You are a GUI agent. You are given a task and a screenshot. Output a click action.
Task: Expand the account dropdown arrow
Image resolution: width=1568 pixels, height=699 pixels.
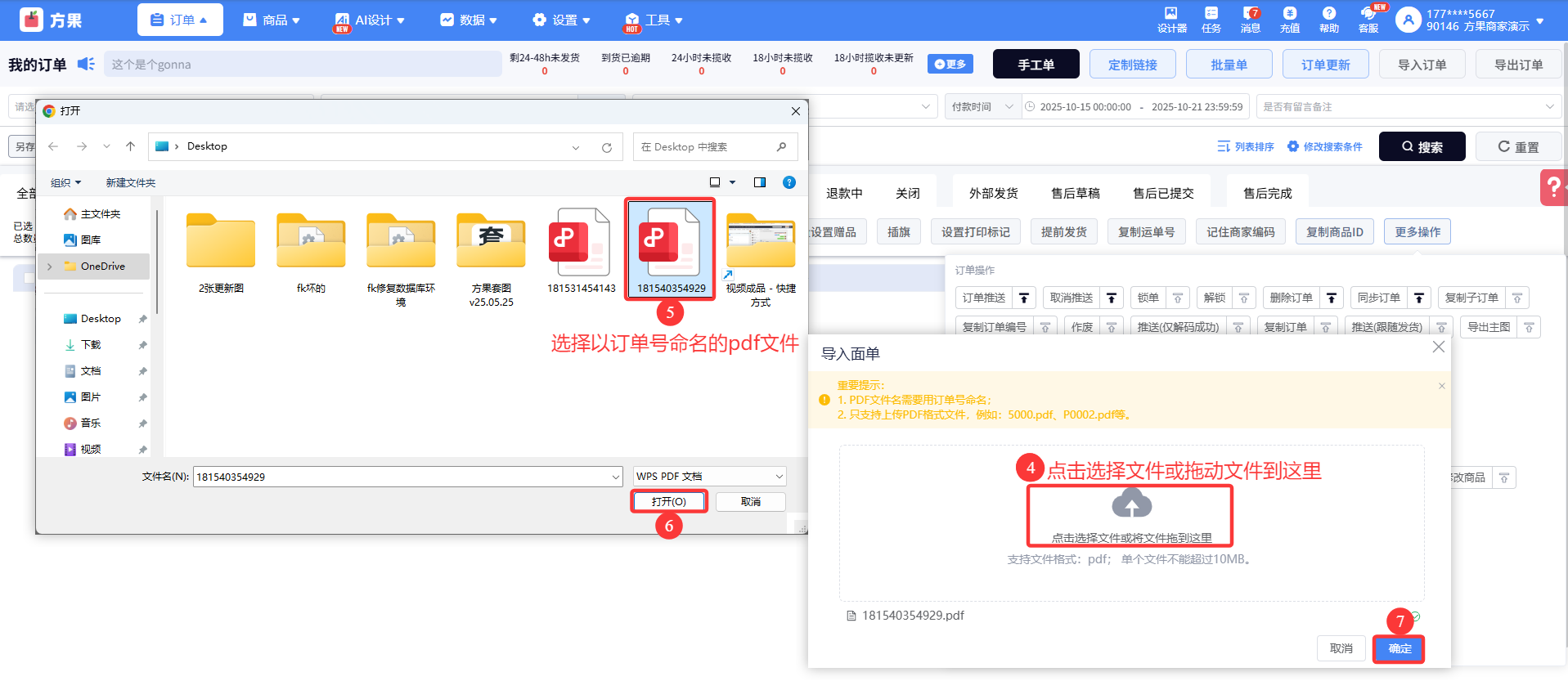pyautogui.click(x=1540, y=20)
